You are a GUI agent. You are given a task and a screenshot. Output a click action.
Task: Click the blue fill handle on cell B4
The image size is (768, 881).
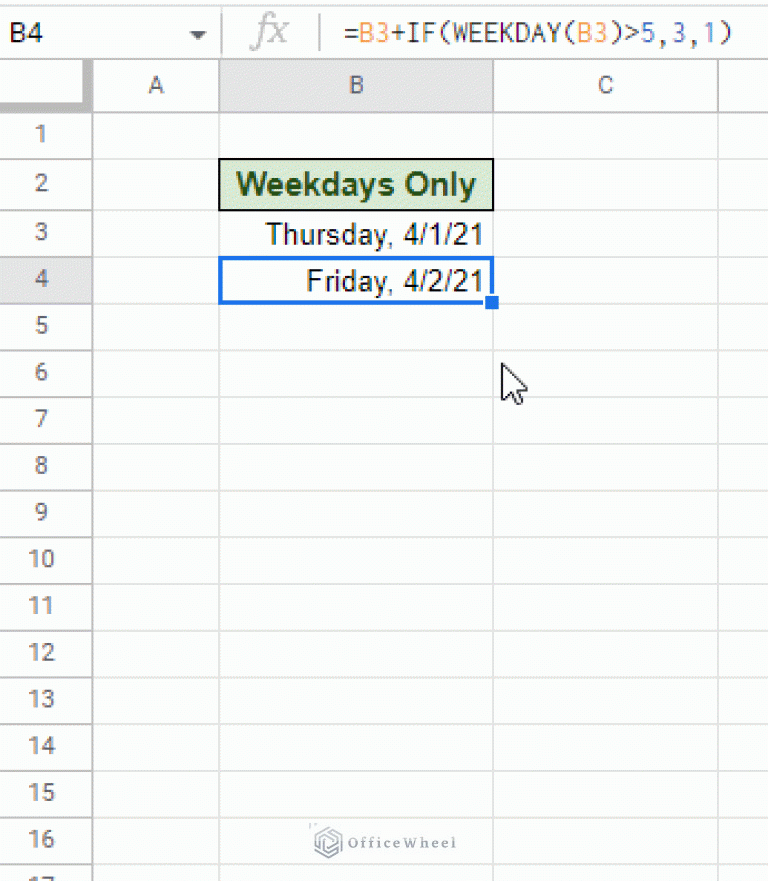492,302
